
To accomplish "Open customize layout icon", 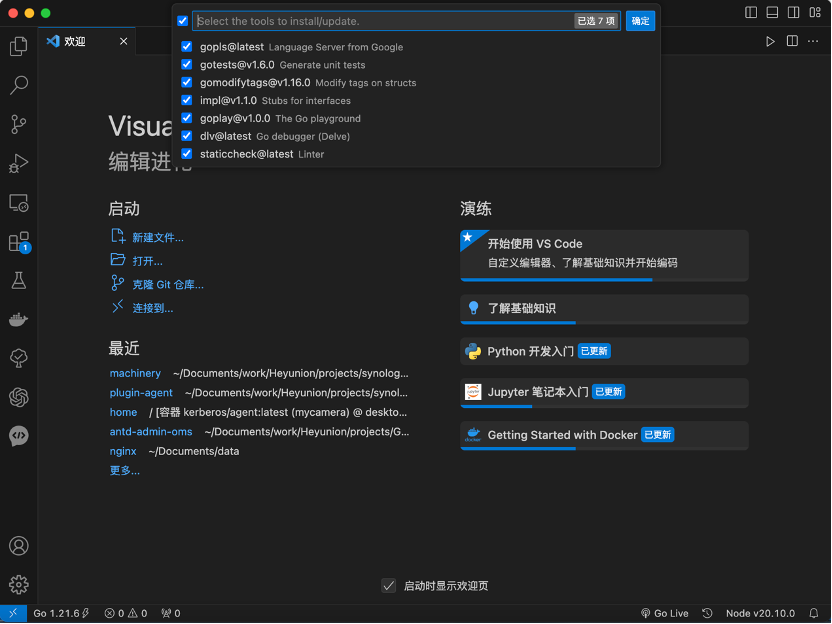I will [x=815, y=12].
